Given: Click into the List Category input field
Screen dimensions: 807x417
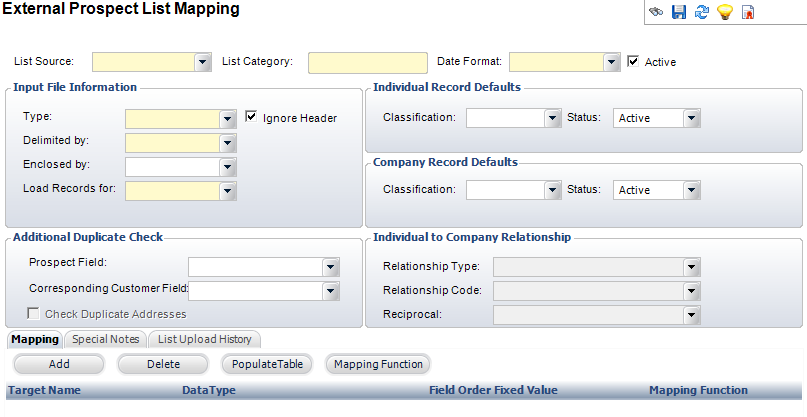Looking at the screenshot, I should pos(367,62).
